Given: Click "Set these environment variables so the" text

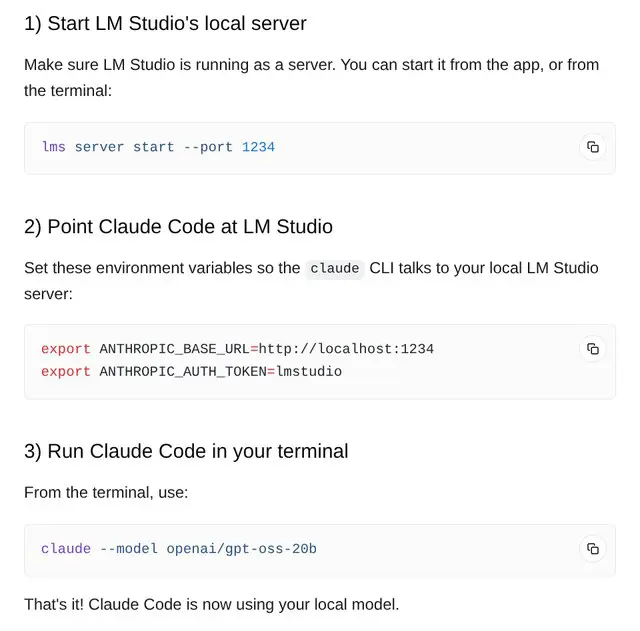Looking at the screenshot, I should [162, 268].
